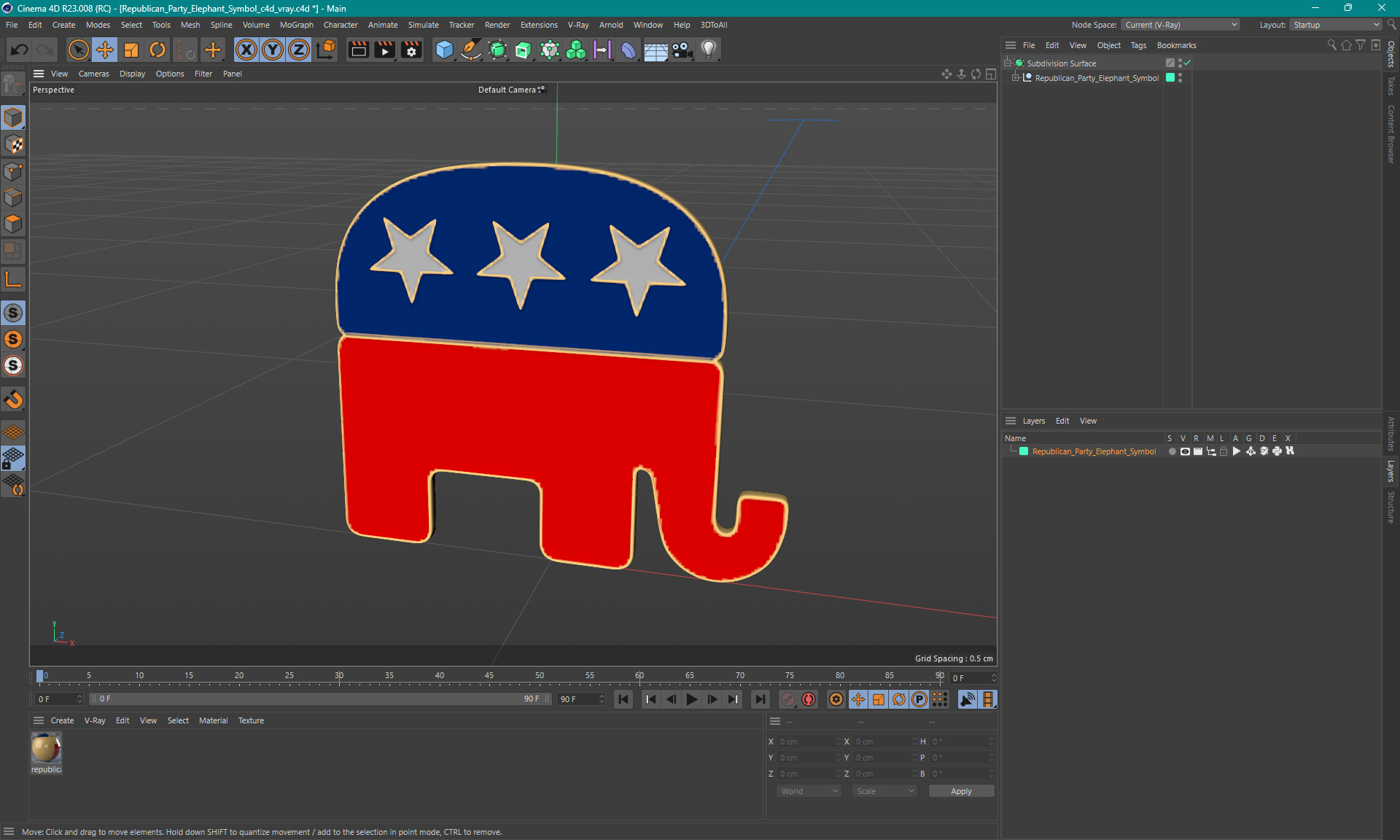Switch to Texture mode in sidebar

coord(13,144)
